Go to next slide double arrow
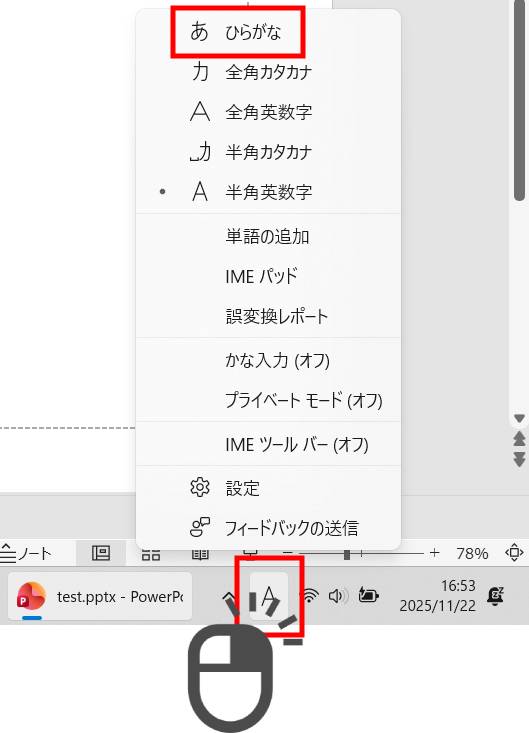Screen dimensions: 529x733 coord(519,459)
